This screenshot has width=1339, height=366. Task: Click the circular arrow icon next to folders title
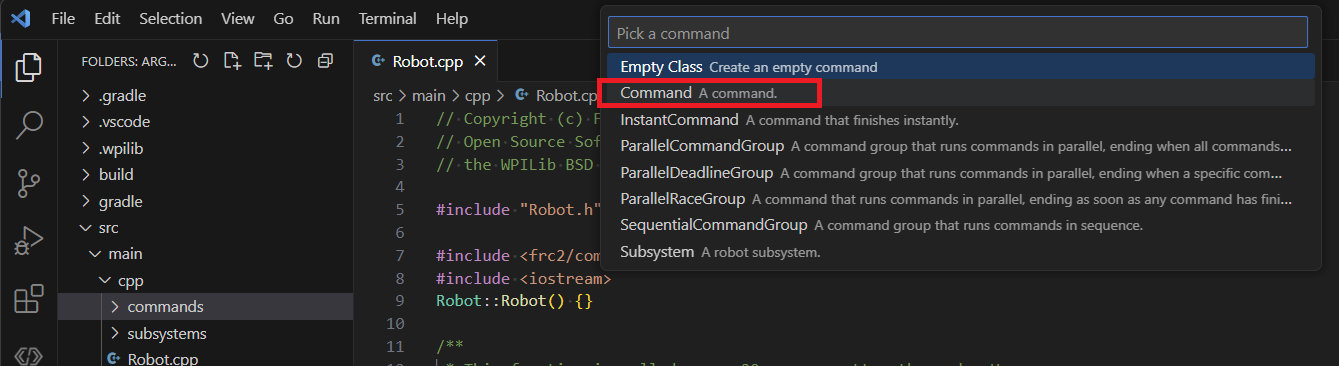[201, 61]
